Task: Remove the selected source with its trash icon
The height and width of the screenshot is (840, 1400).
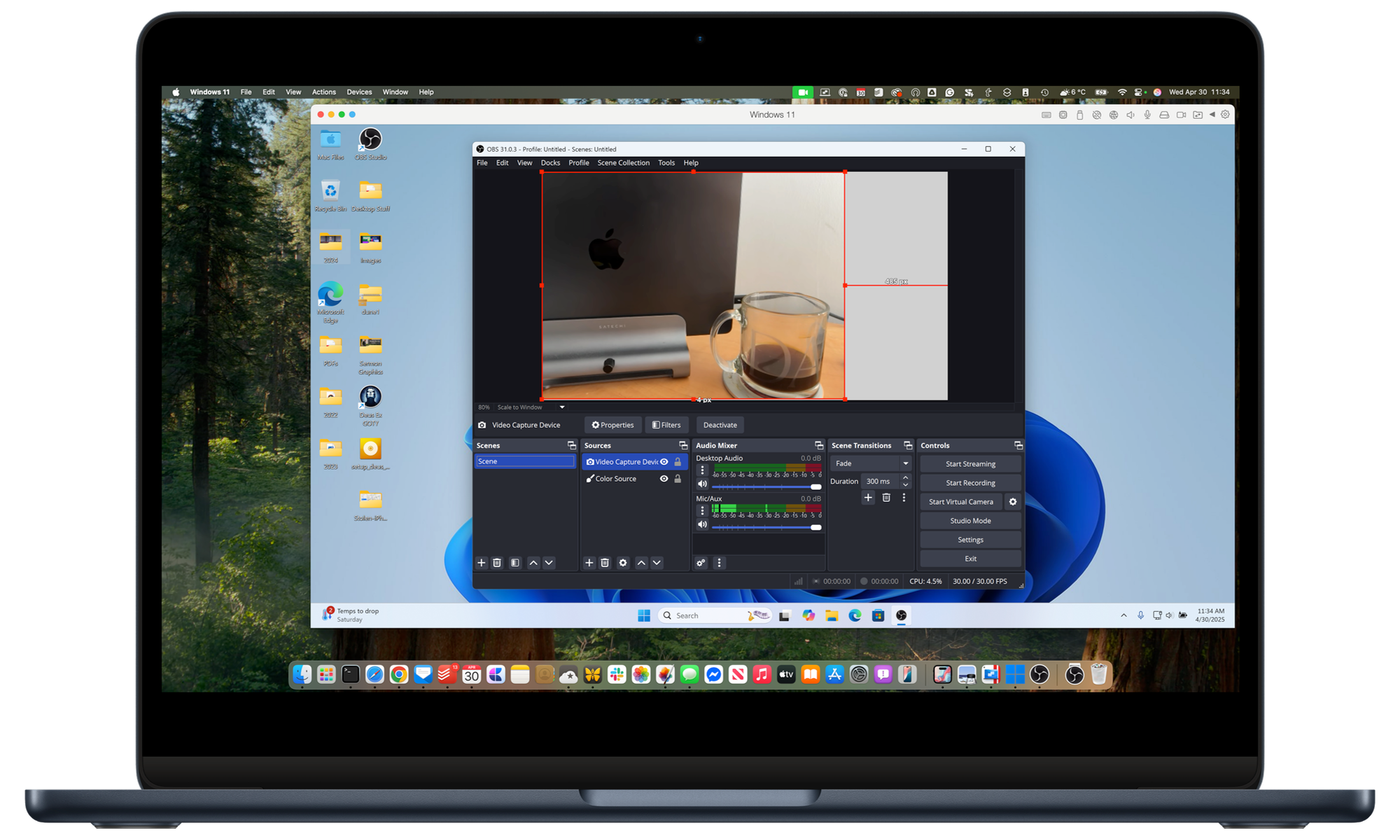Action: [605, 563]
